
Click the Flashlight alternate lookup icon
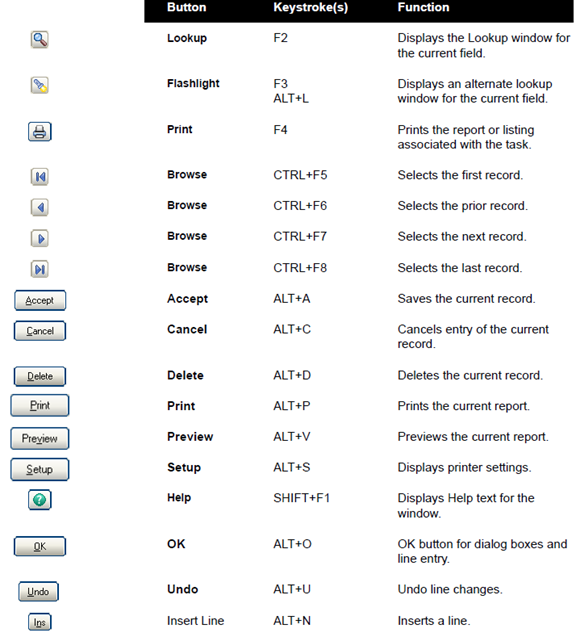pyautogui.click(x=39, y=85)
